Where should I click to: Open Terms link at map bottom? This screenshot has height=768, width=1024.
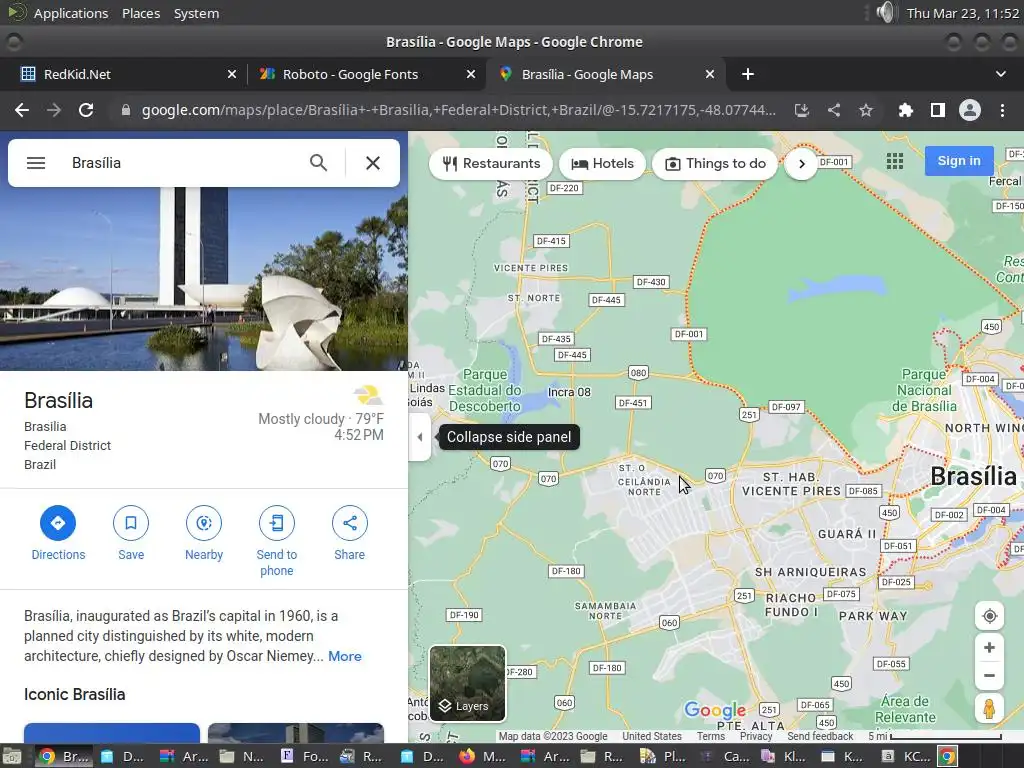tap(711, 736)
